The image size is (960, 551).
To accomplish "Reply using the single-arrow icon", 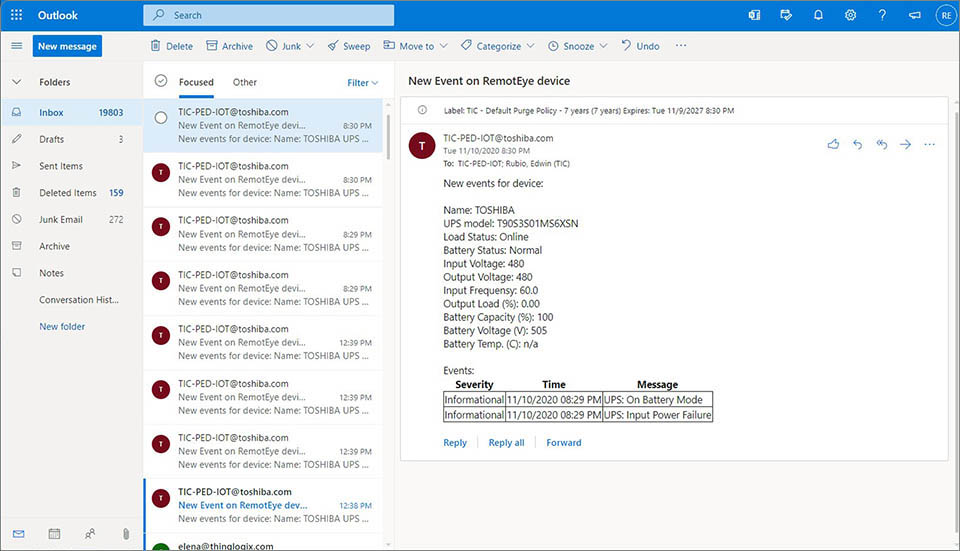I will tap(857, 144).
